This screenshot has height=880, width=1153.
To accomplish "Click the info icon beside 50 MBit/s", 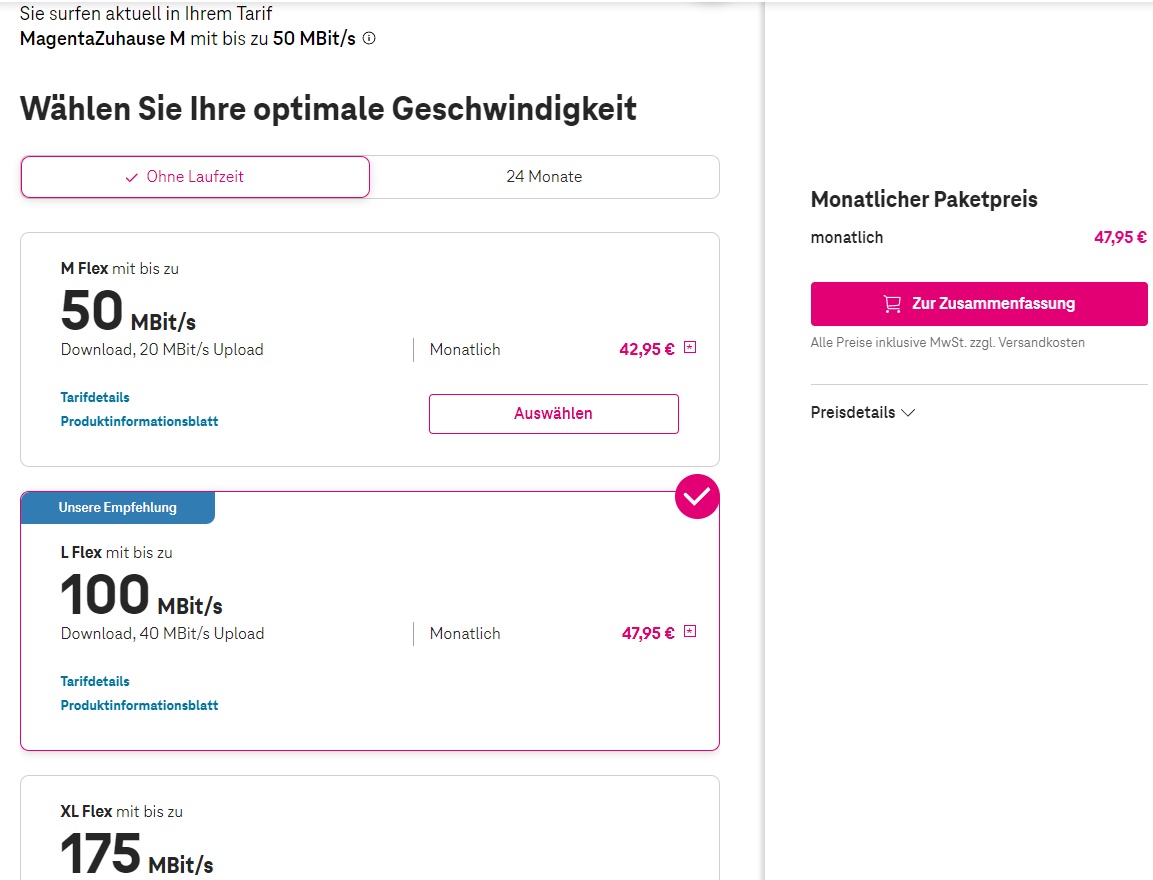I will coord(369,39).
